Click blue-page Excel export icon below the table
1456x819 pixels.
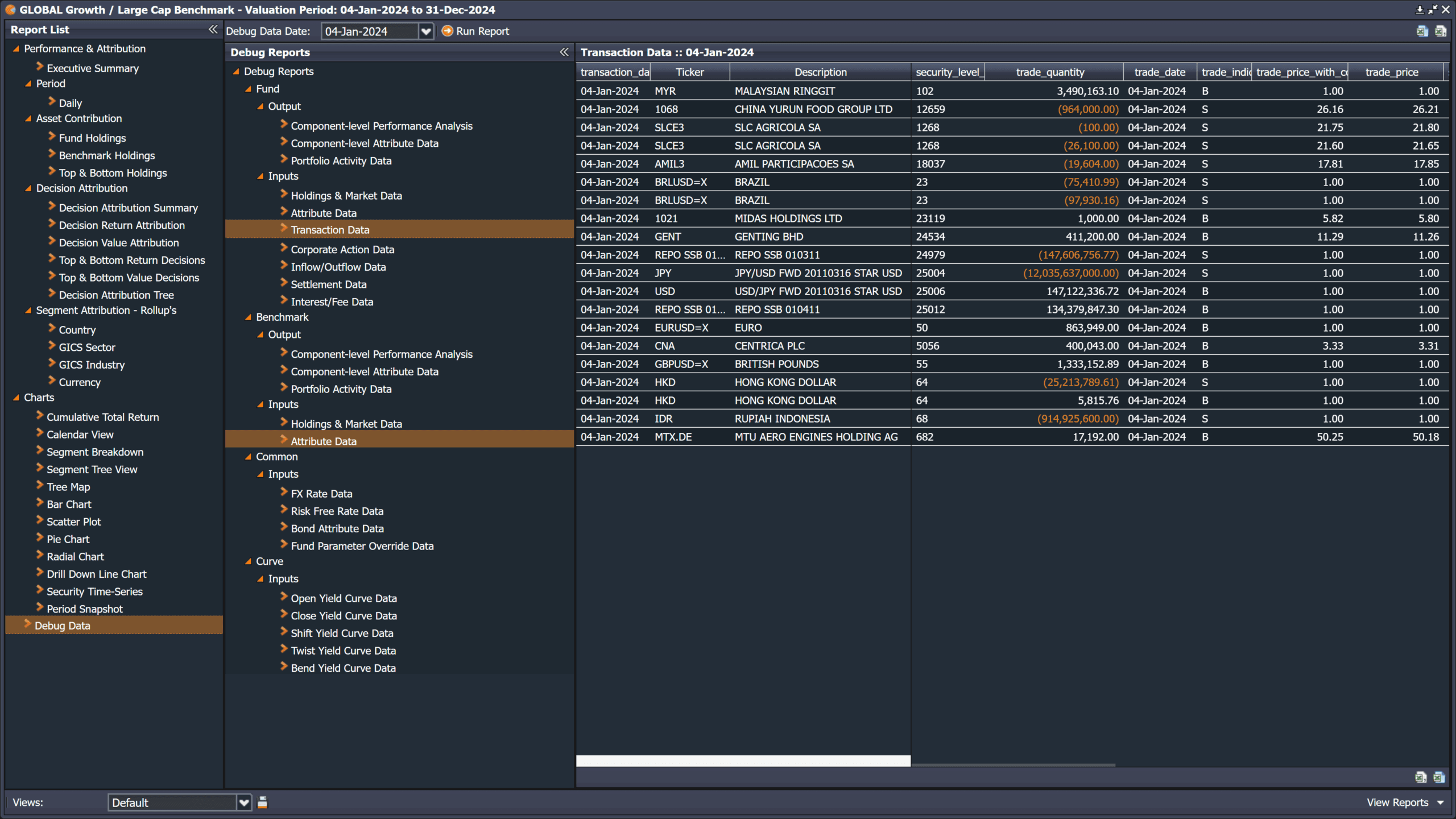1439,777
